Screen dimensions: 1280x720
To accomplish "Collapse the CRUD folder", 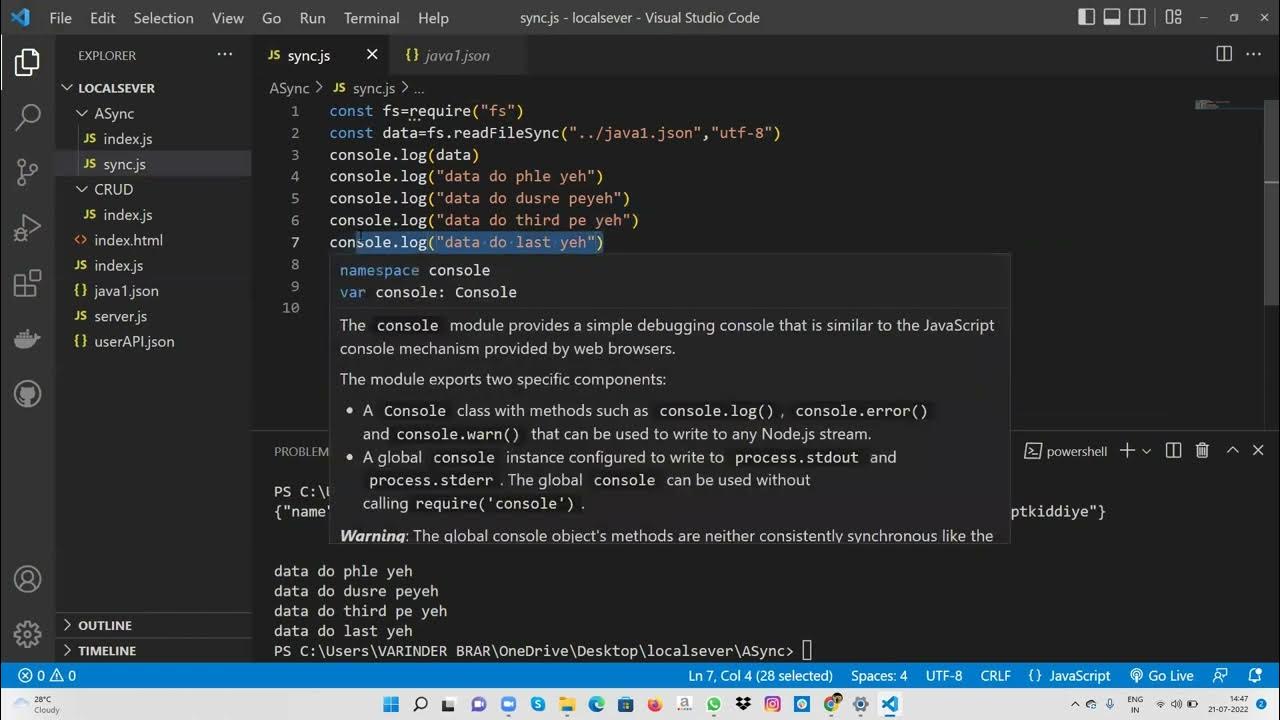I will coord(153,189).
